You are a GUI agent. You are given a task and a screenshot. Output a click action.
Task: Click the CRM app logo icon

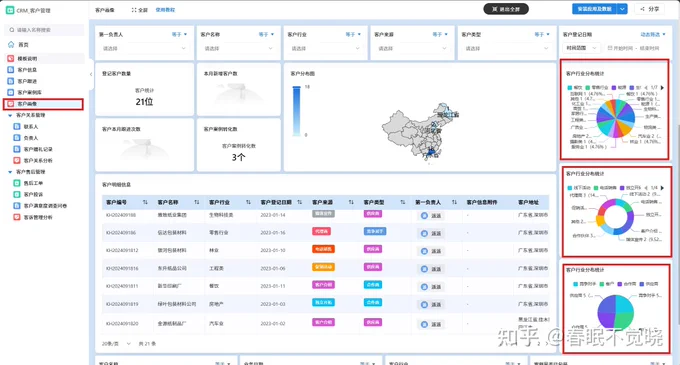(x=10, y=10)
